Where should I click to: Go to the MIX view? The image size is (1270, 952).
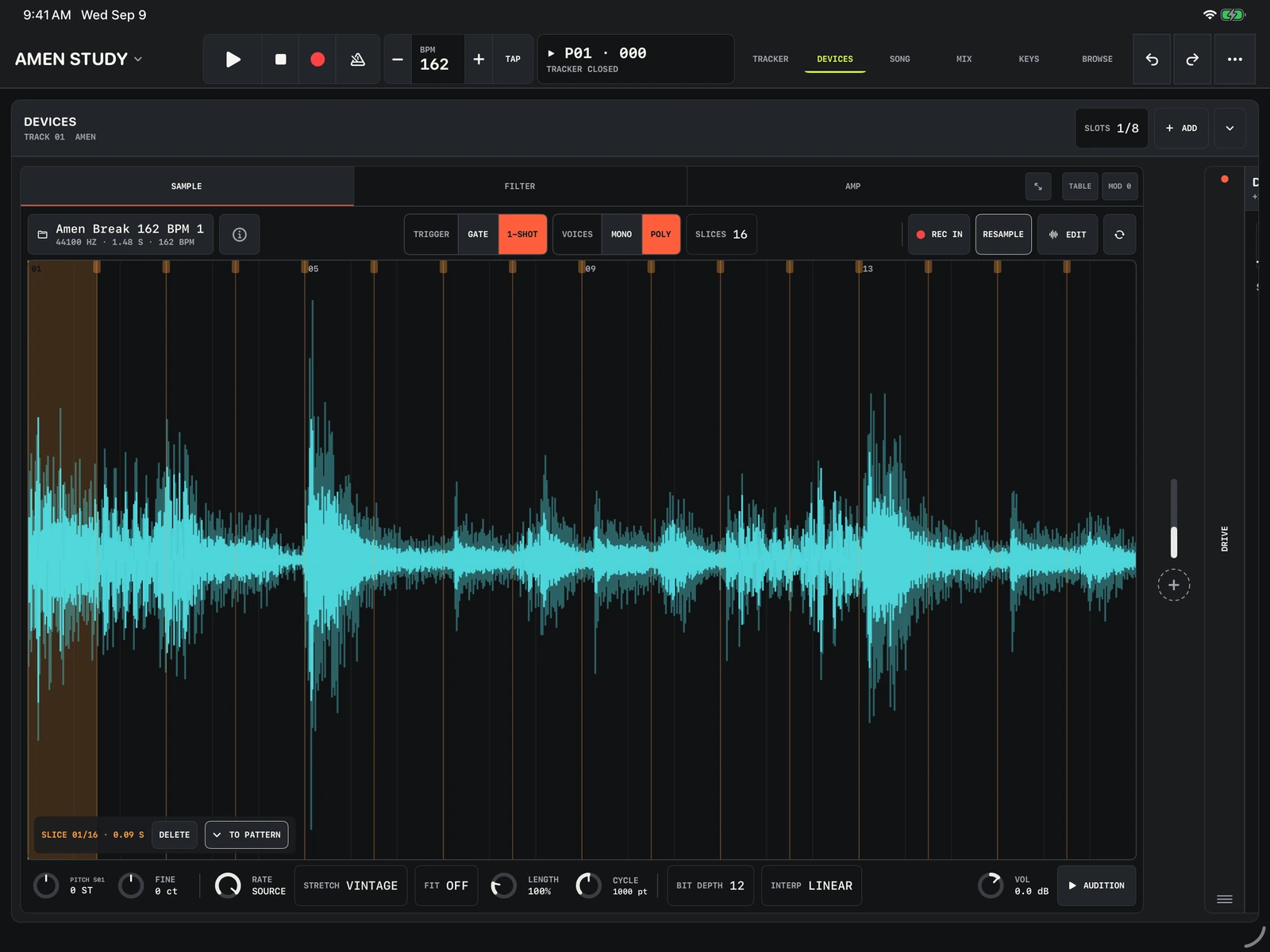(x=964, y=59)
